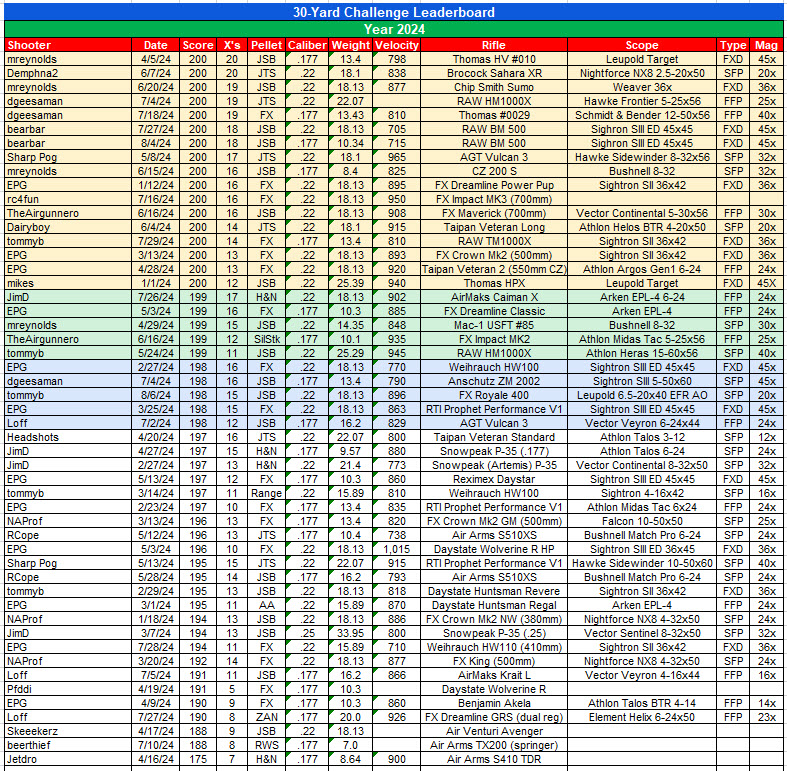Click the Headshots shooter cell
This screenshot has height=771, width=787.
pyautogui.click(x=68, y=437)
